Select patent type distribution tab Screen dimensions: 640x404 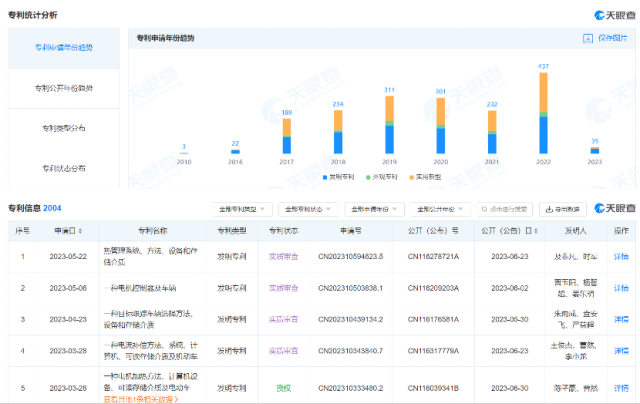coord(64,128)
